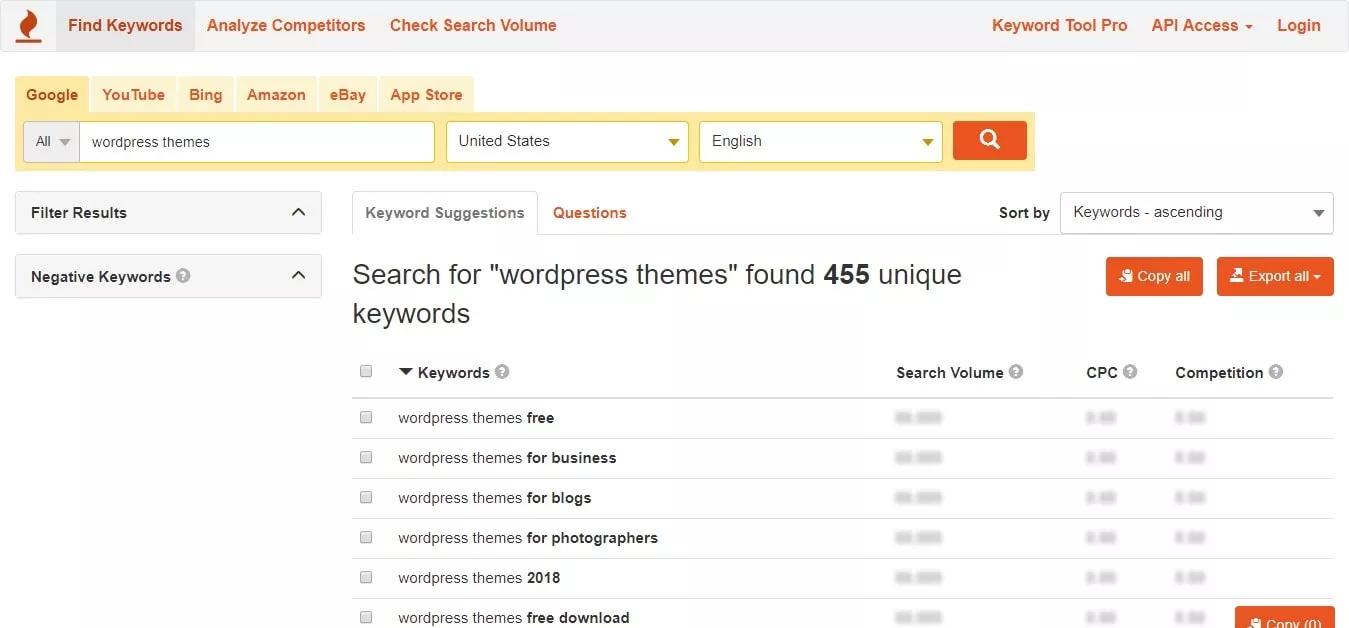
Task: Check the 'wordpress themes 2018' checkbox
Action: [366, 577]
